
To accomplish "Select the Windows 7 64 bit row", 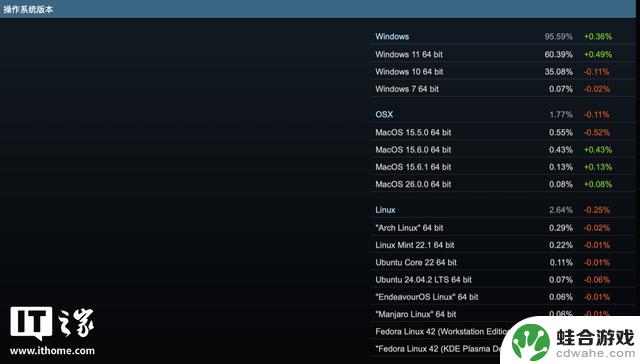I will (x=503, y=89).
